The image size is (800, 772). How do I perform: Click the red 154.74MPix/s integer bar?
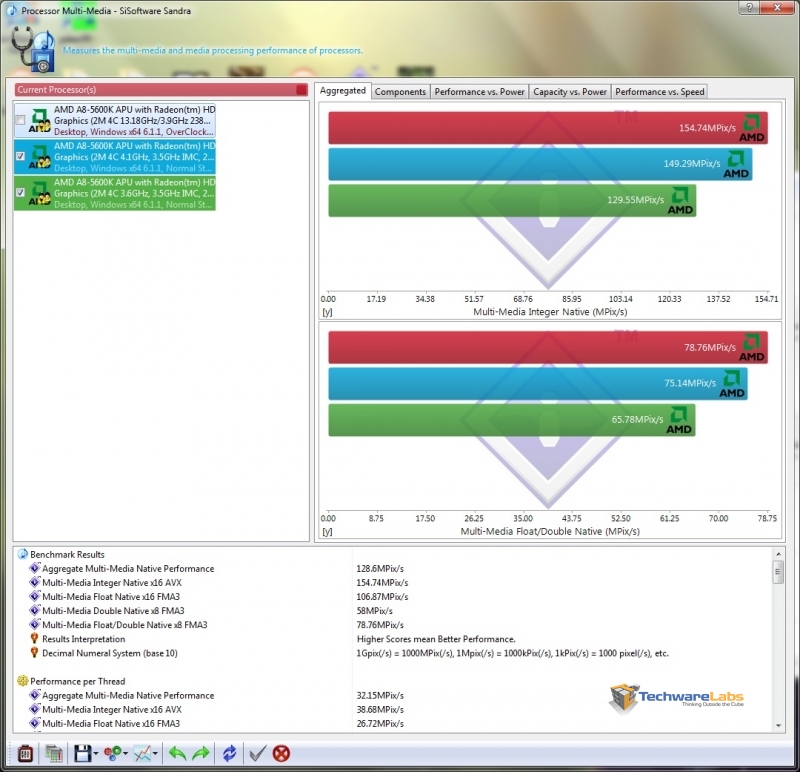[548, 128]
